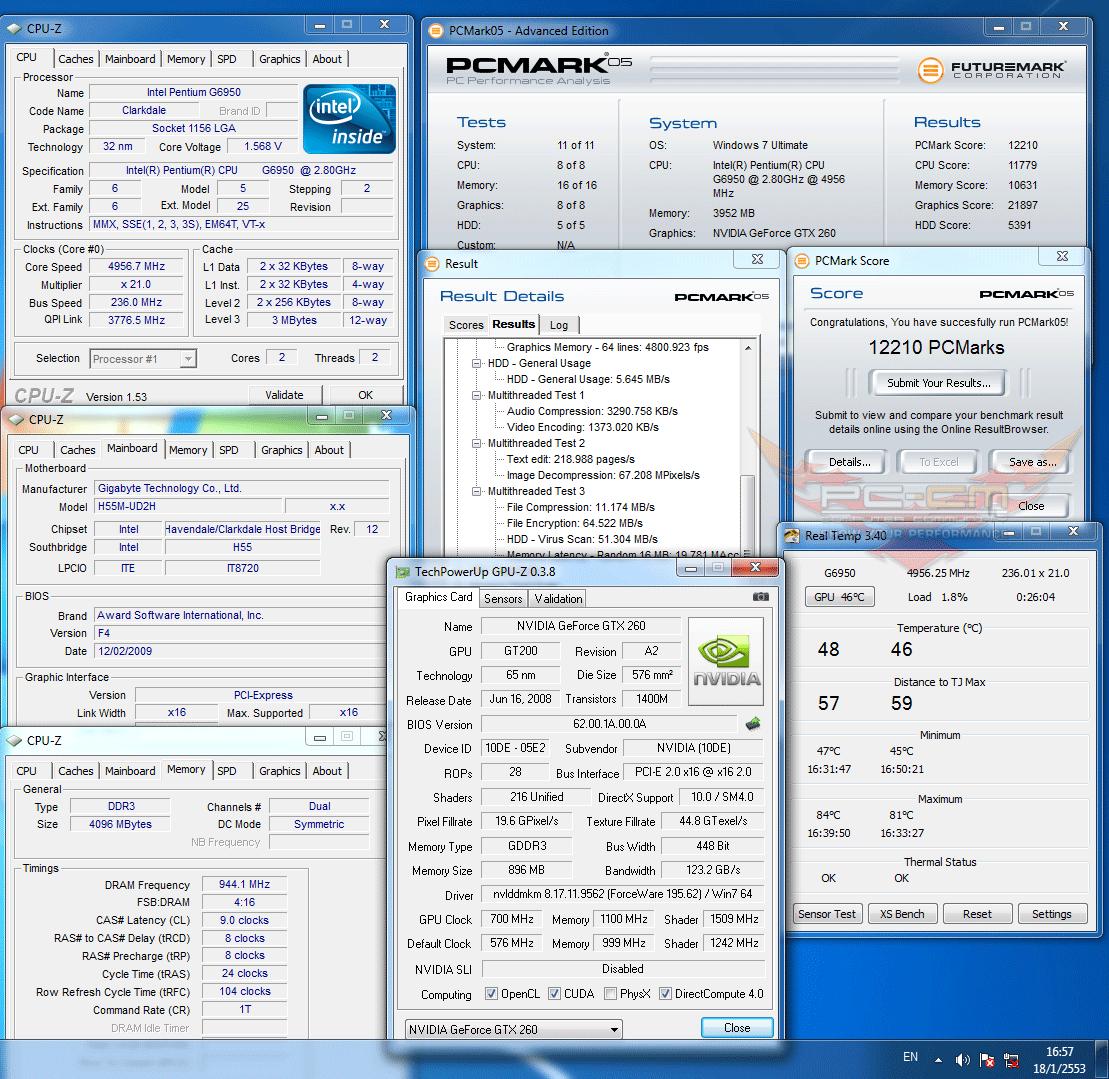
Task: Collapse the HDD - General Usage node
Action: [x=477, y=363]
